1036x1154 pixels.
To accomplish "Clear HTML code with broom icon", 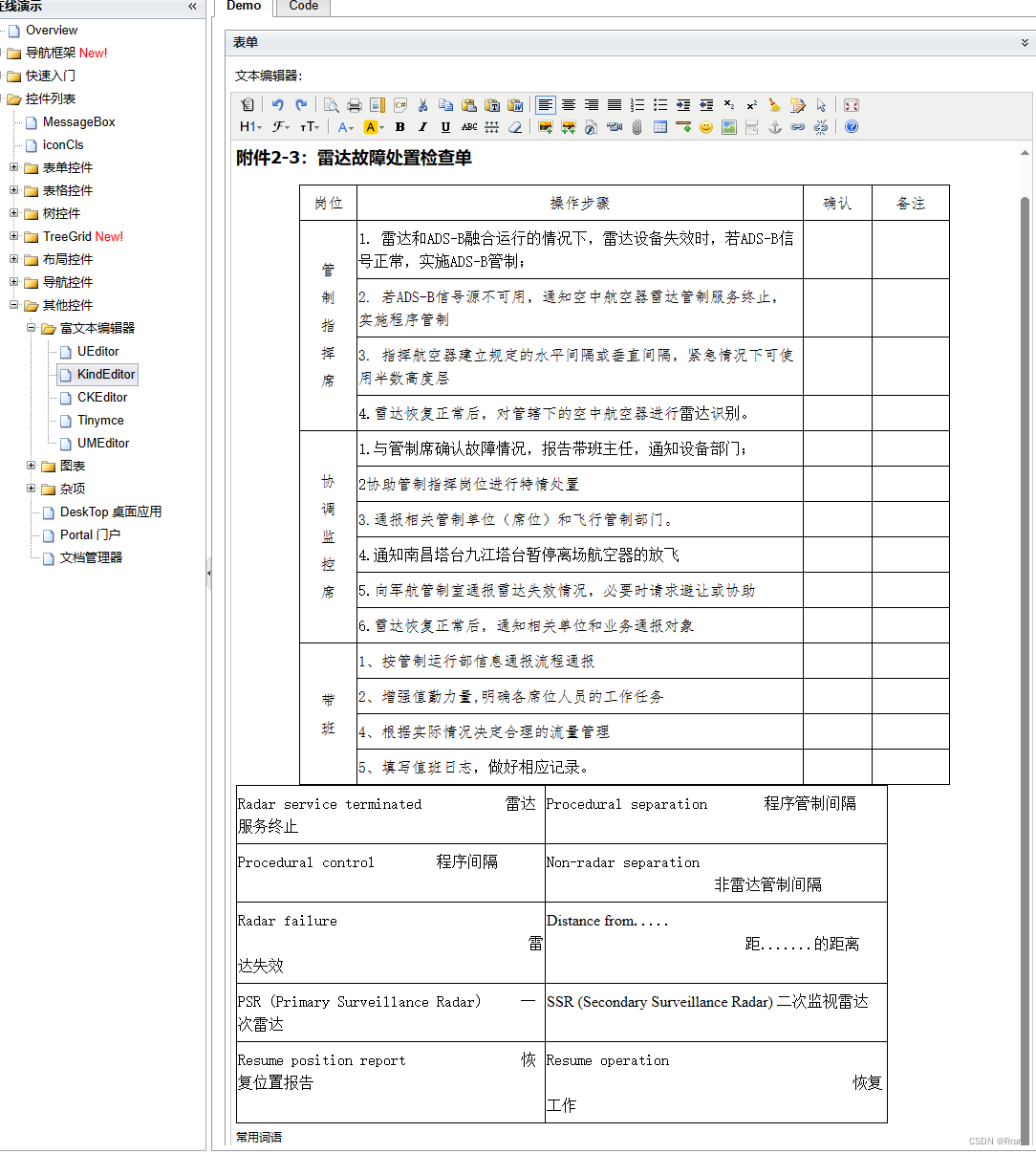I will click(x=775, y=105).
